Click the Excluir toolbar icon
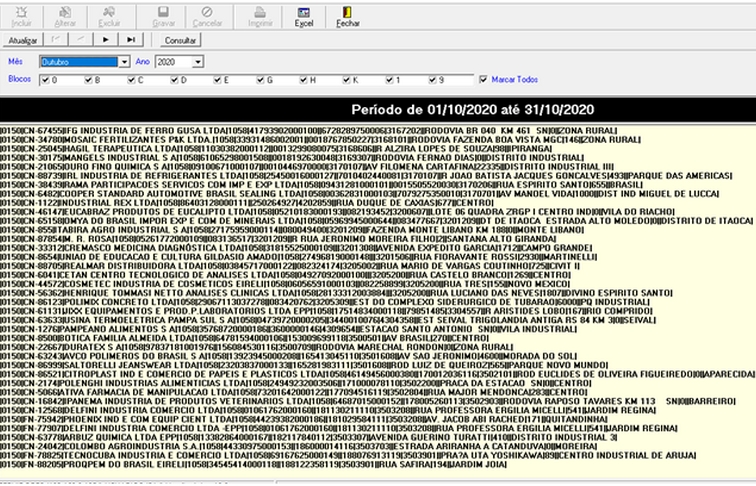The width and height of the screenshot is (756, 486). (109, 17)
